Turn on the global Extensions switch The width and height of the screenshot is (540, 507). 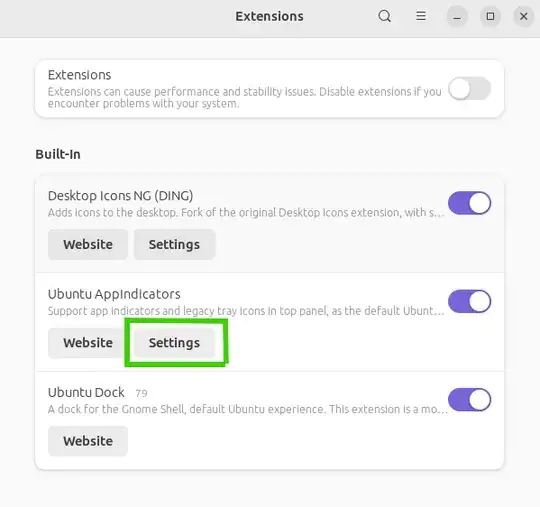point(469,89)
